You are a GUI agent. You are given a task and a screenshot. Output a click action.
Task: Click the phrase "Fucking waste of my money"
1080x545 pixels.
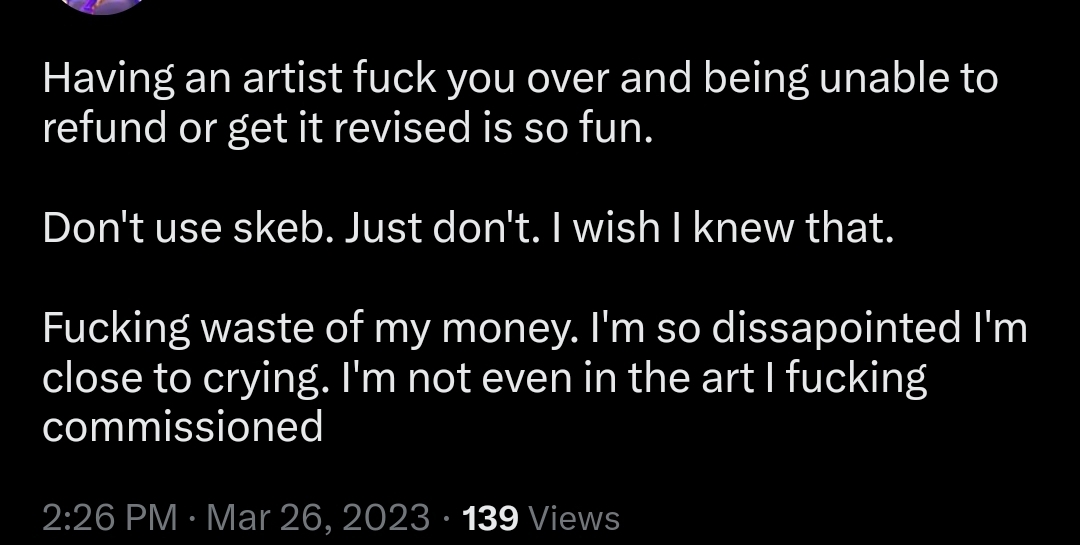point(306,329)
